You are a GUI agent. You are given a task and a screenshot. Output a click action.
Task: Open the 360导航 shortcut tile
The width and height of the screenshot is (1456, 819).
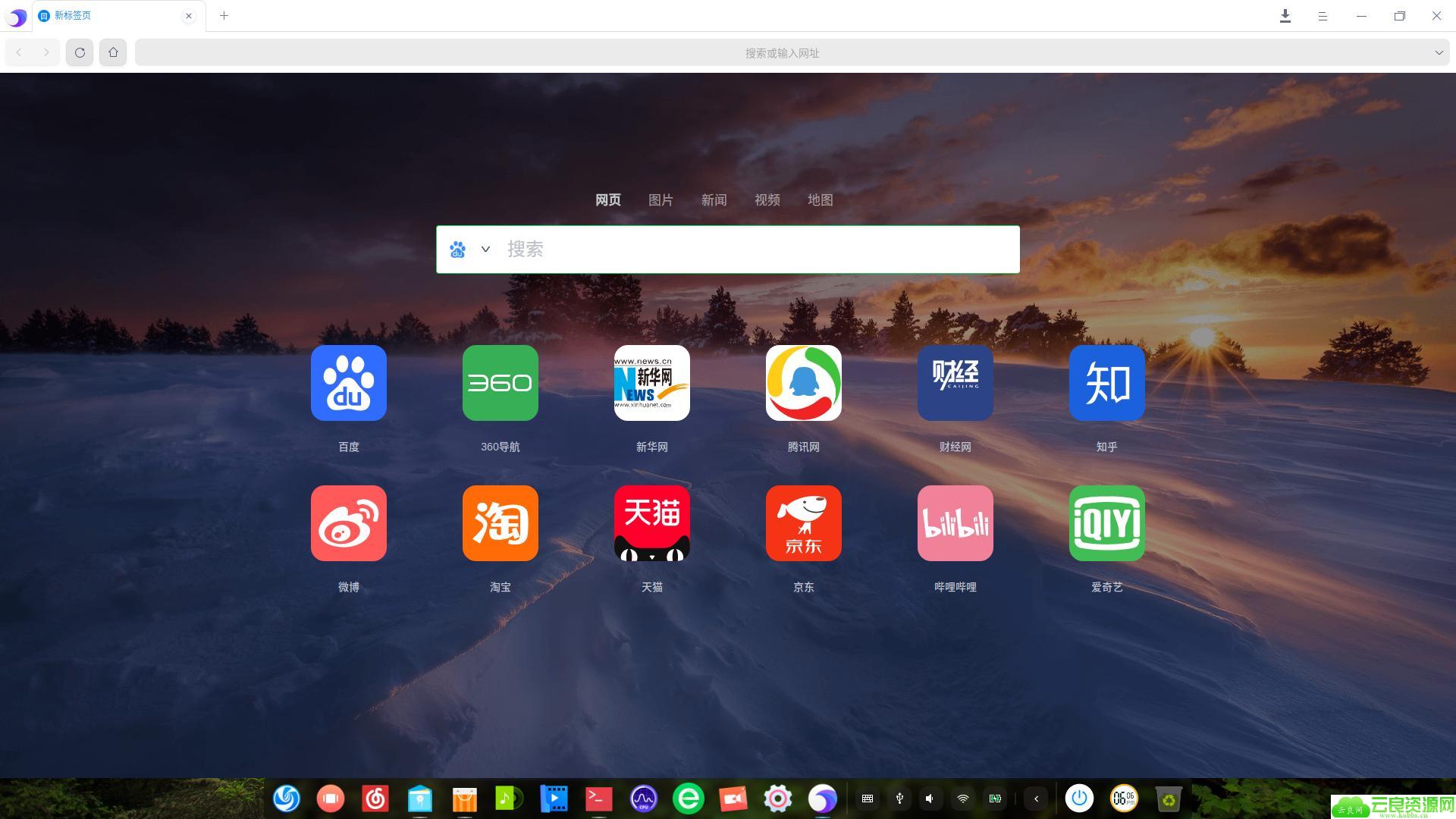point(500,383)
